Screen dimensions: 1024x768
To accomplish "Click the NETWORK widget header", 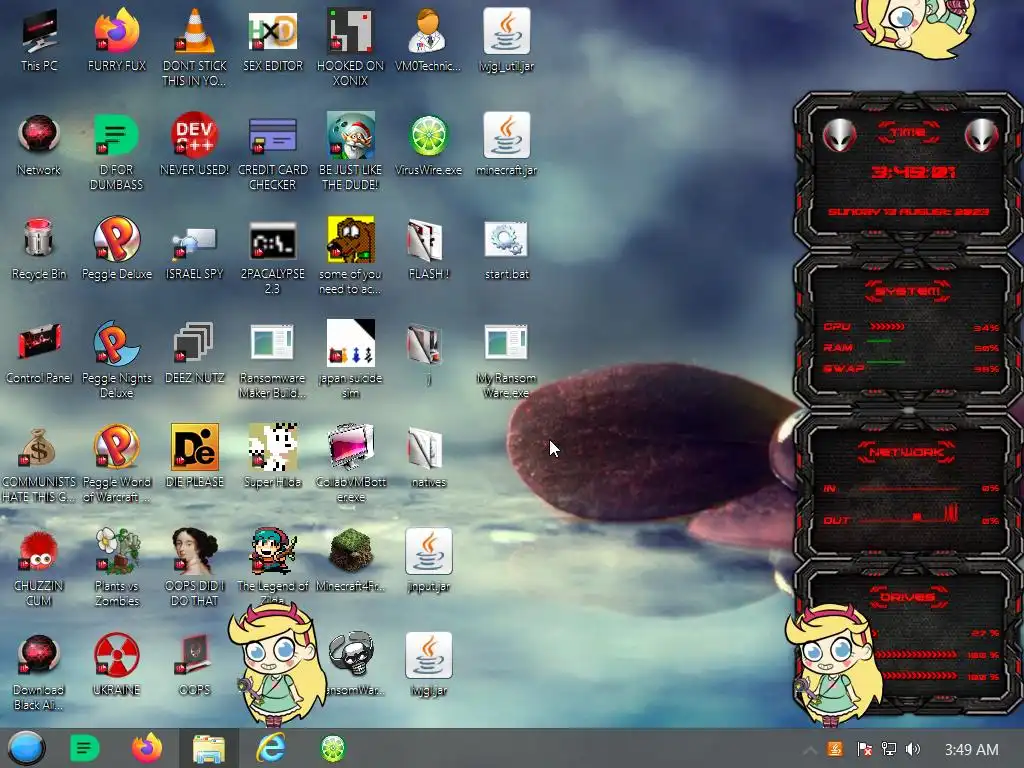I will point(908,452).
